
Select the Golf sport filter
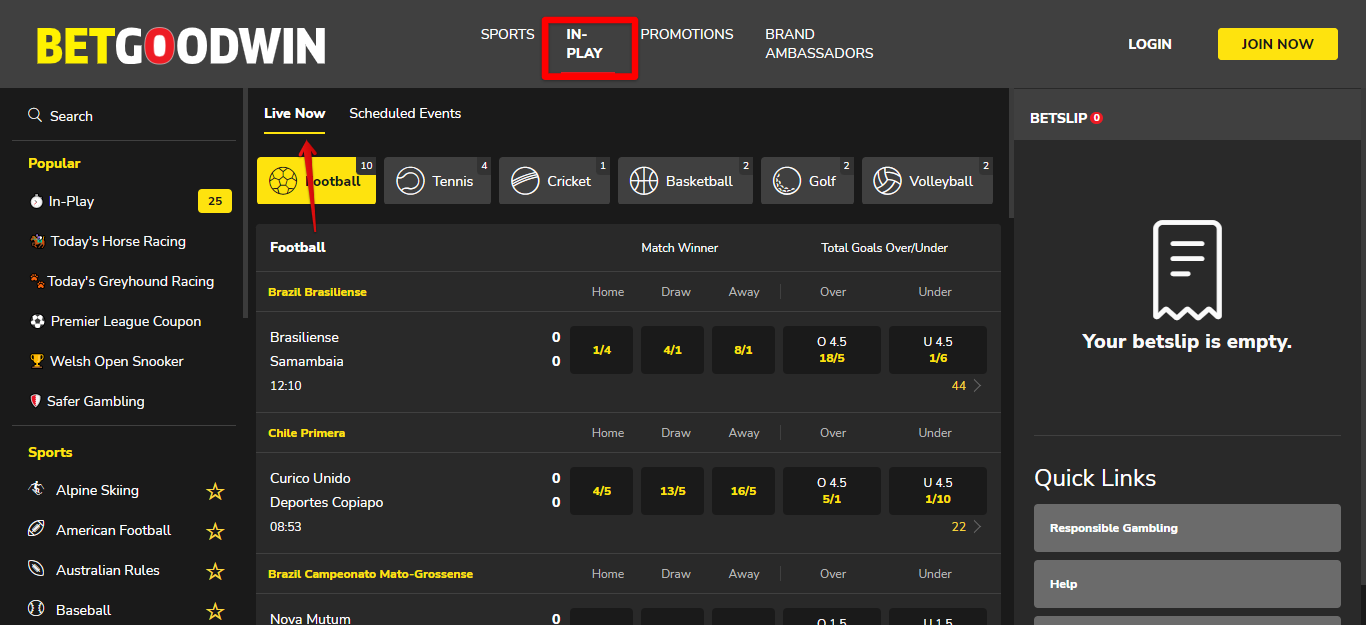[x=807, y=181]
